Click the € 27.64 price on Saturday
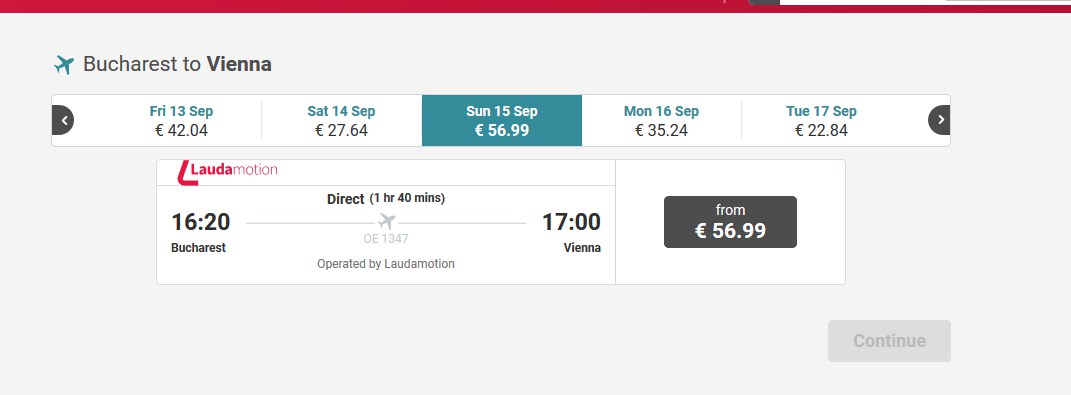This screenshot has width=1071, height=395. [x=342, y=130]
